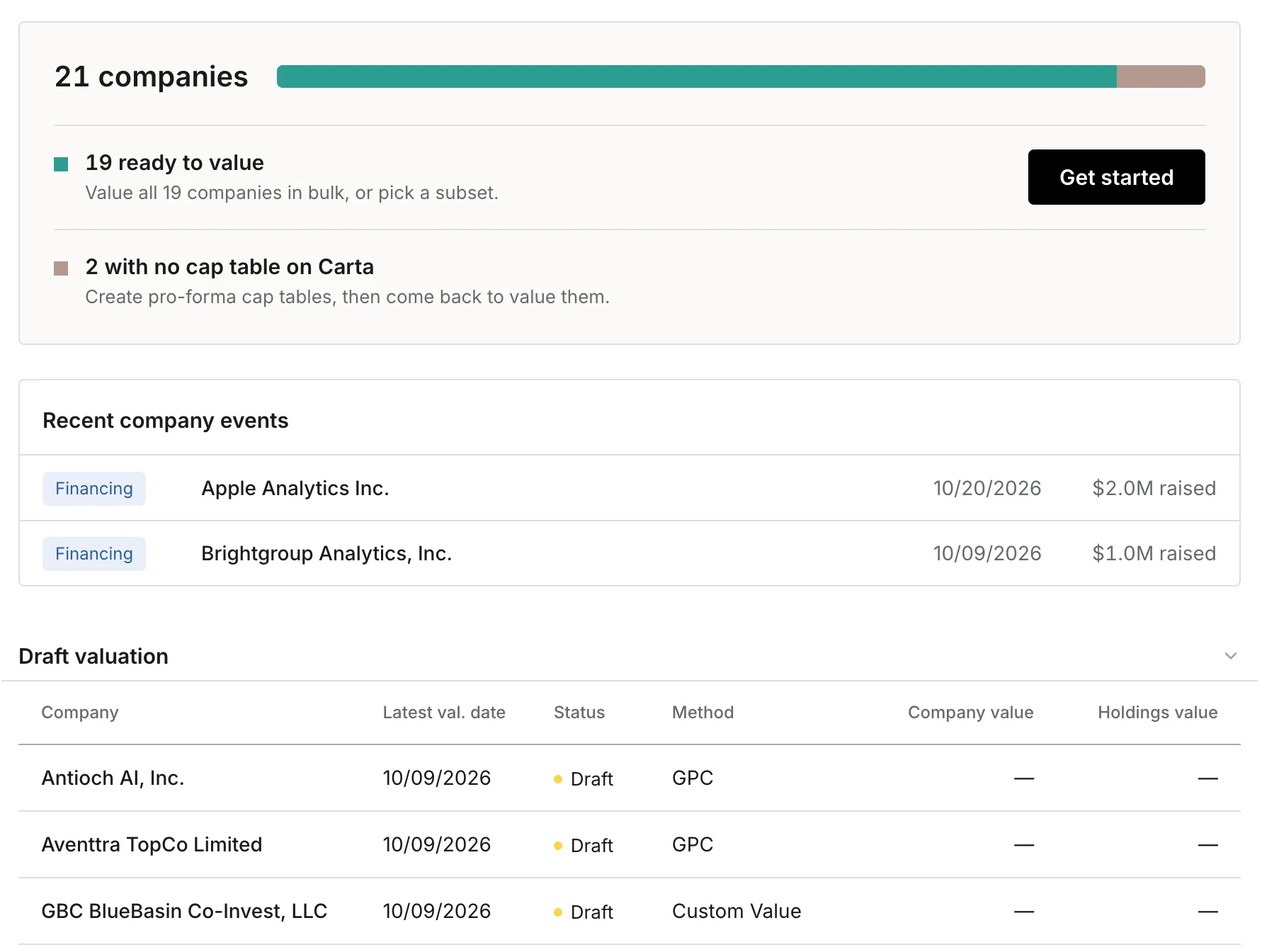The width and height of the screenshot is (1262, 952).
Task: Click the Draft status for Aventtra TopCo Limited
Action: coord(584,846)
